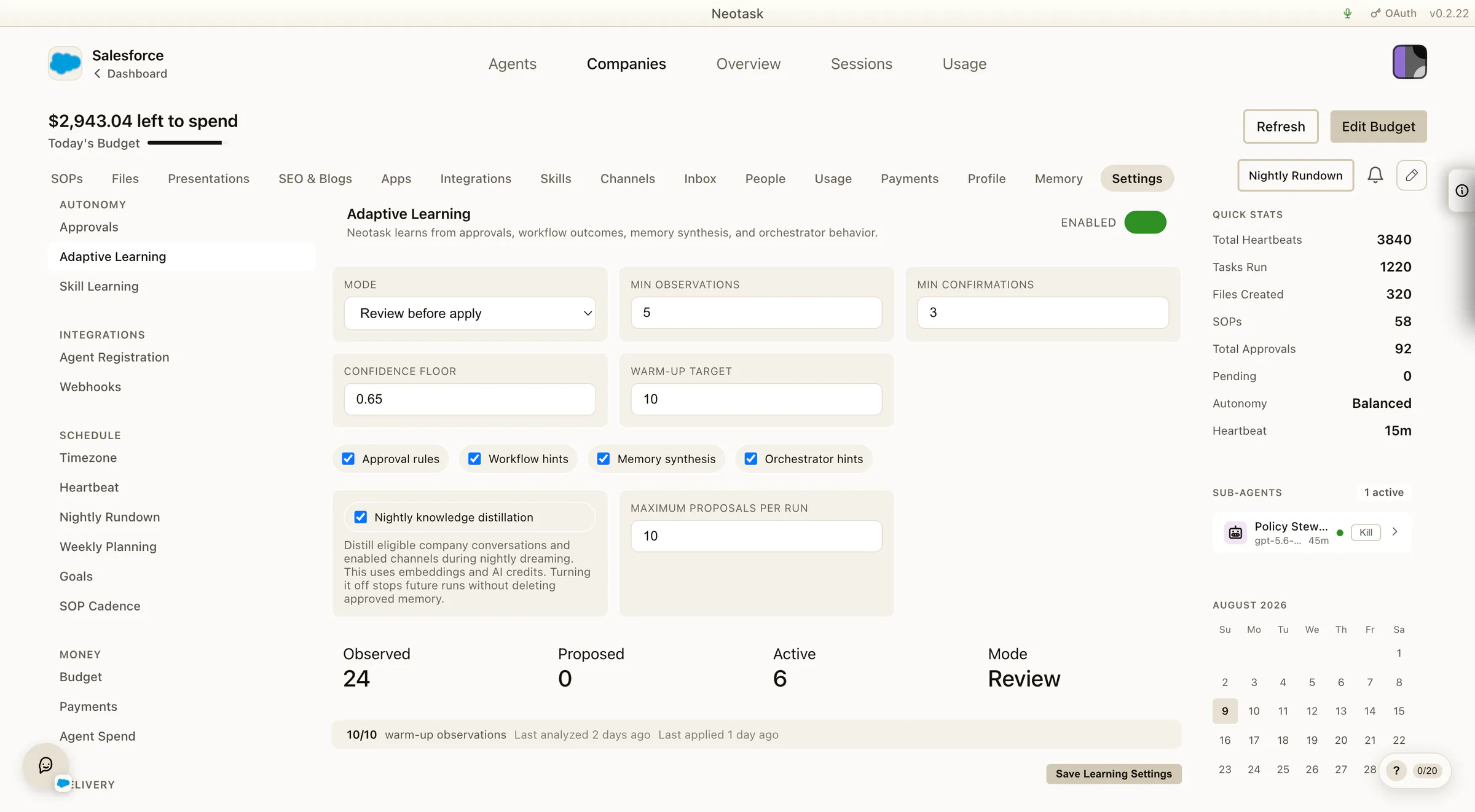Click the OAuth key indicator
Image resolution: width=1475 pixels, height=812 pixels.
(1393, 14)
